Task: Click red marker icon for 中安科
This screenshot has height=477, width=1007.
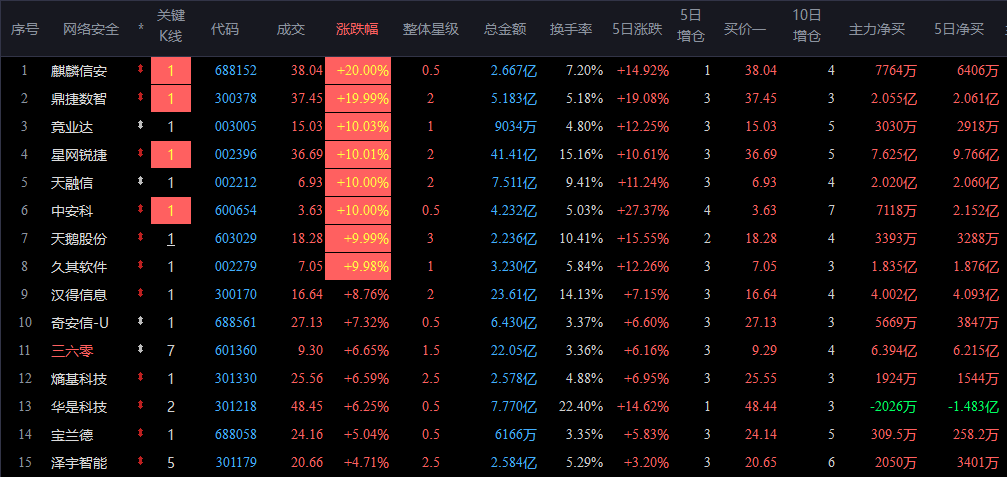Action: pyautogui.click(x=141, y=210)
